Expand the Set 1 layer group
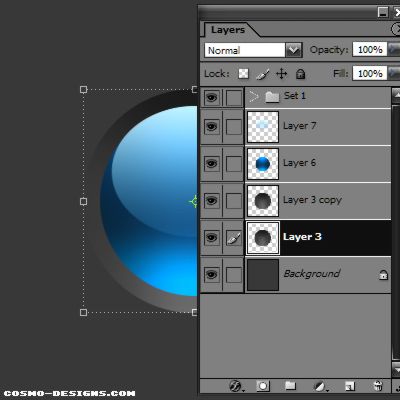 point(254,97)
